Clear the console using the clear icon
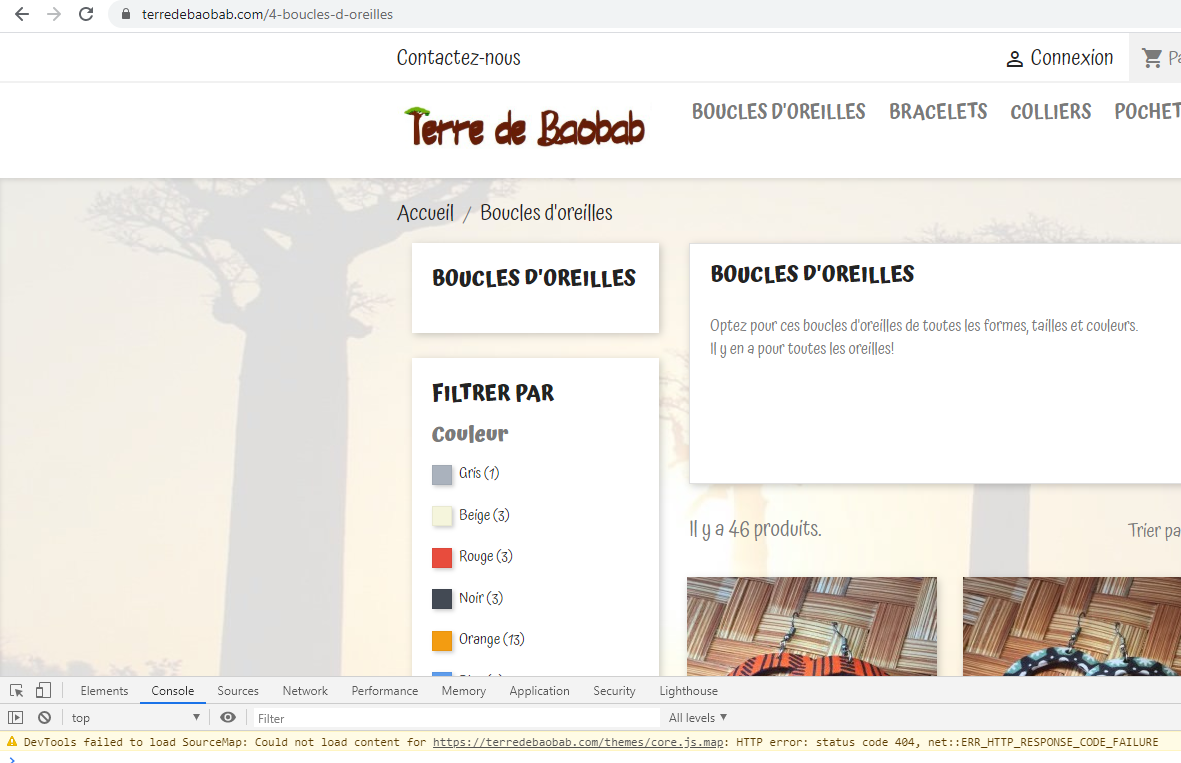The height and width of the screenshot is (763, 1181). 45,717
